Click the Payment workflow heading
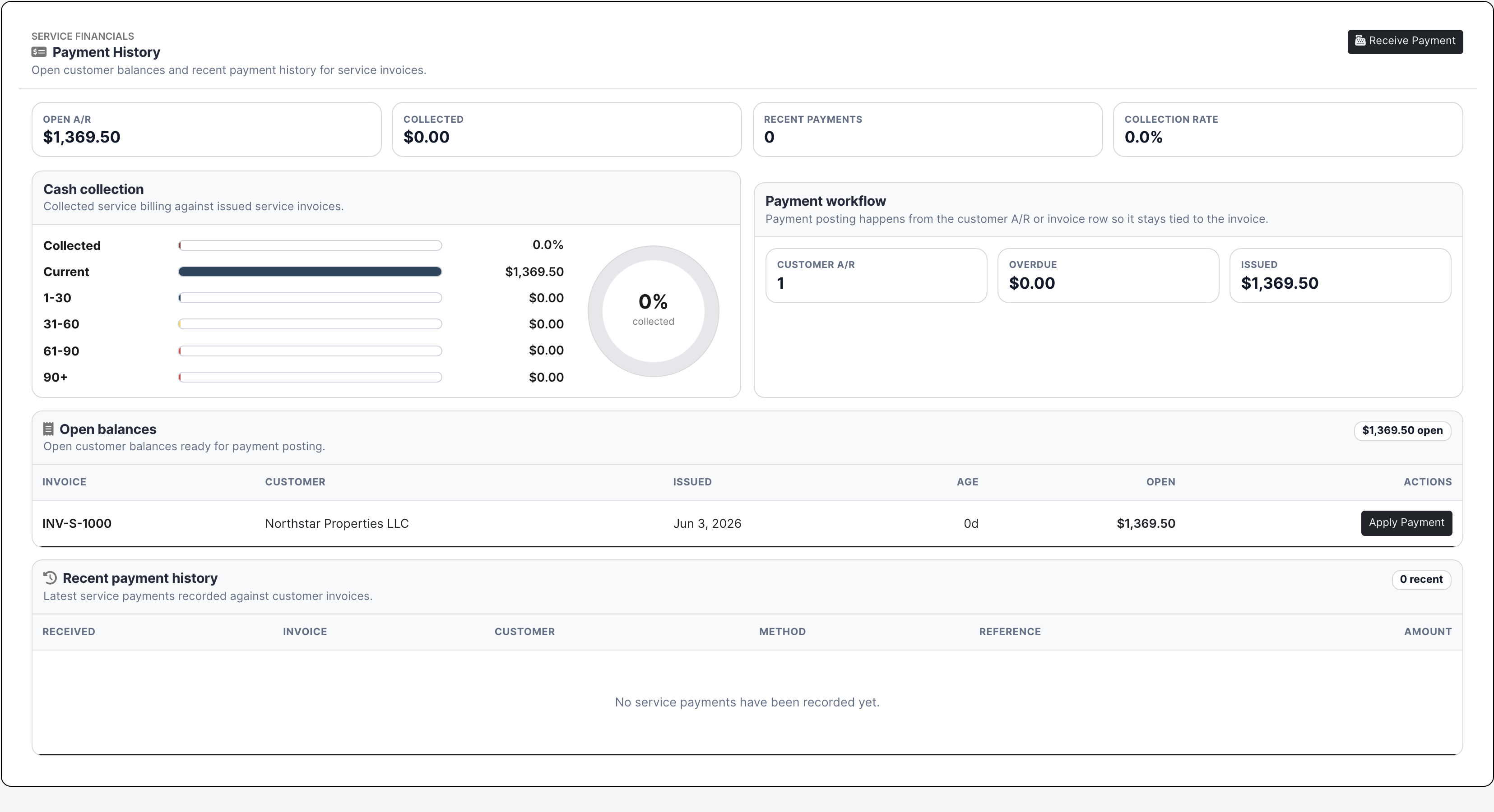Image resolution: width=1494 pixels, height=812 pixels. tap(825, 201)
